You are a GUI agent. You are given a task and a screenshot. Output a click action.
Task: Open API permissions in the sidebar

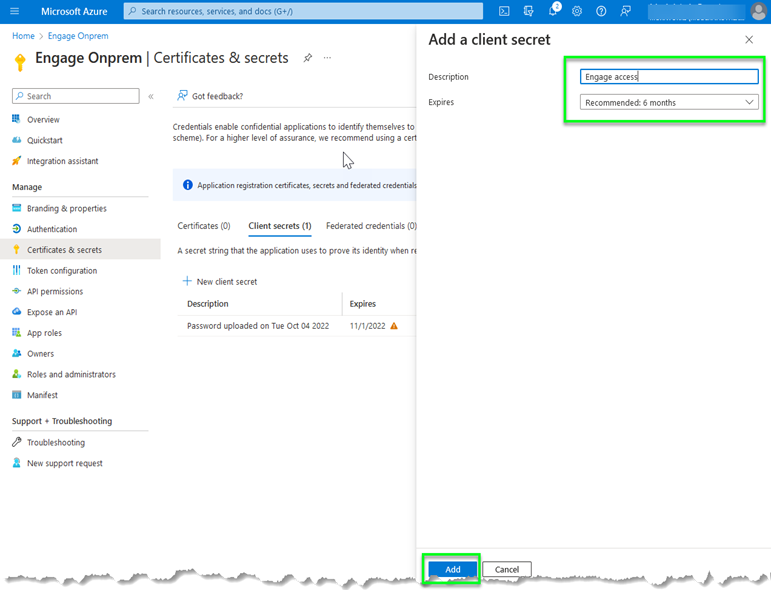click(55, 291)
